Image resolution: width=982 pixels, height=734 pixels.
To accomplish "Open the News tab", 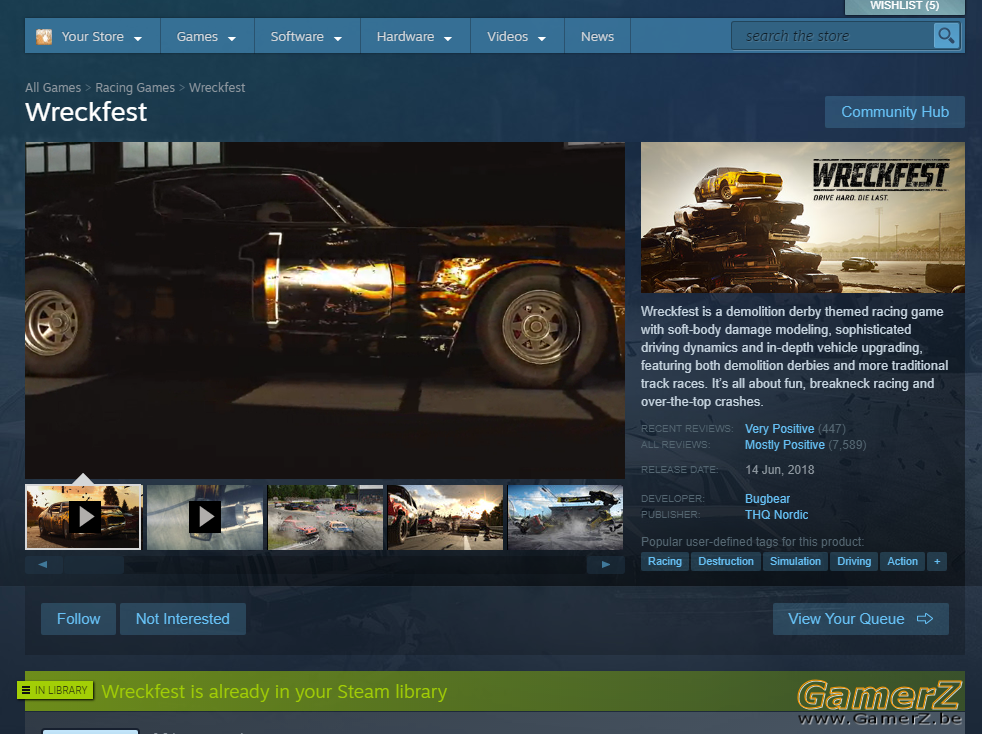I will [597, 36].
